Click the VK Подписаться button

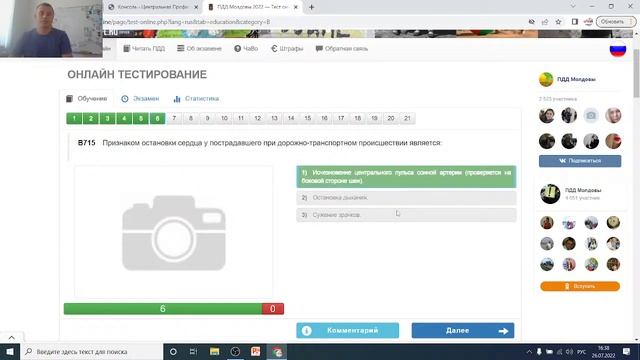coord(580,161)
